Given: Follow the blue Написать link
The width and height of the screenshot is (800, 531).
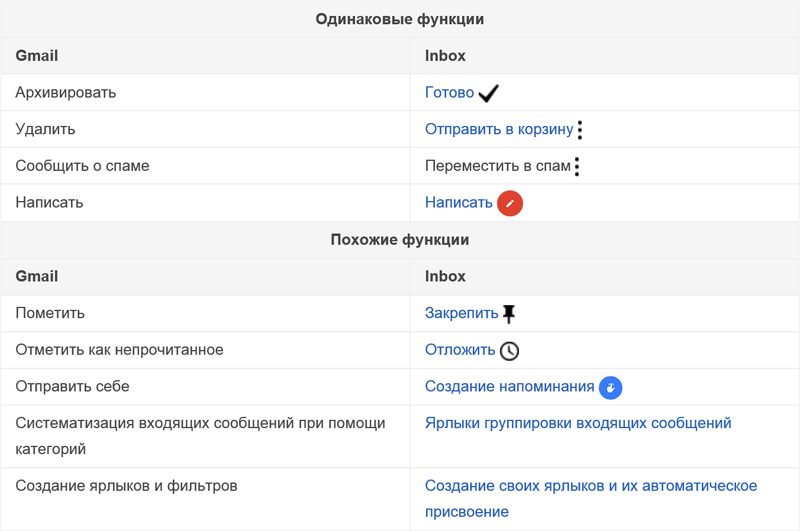Looking at the screenshot, I should [x=459, y=203].
